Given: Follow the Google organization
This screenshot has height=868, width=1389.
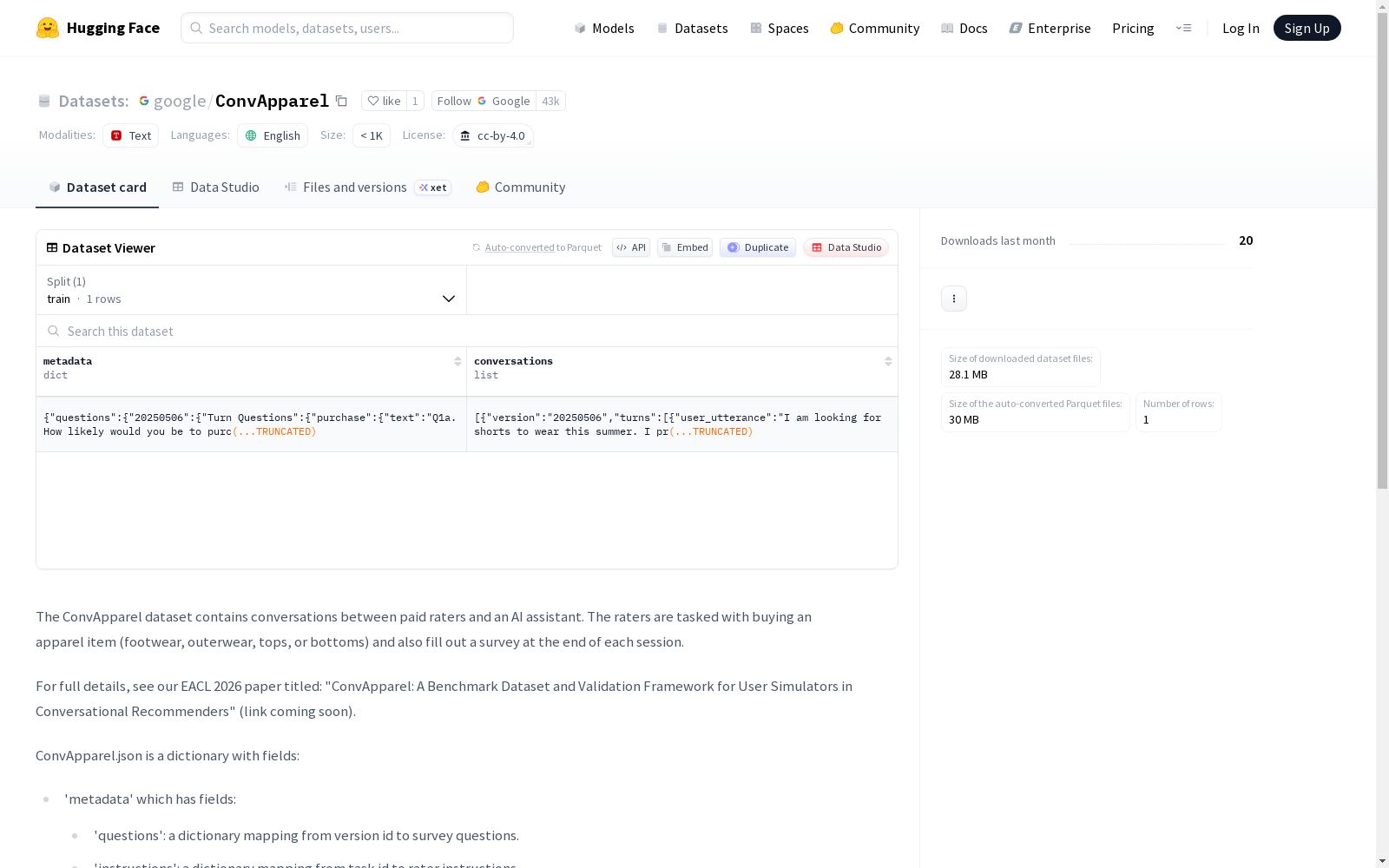Looking at the screenshot, I should (484, 101).
